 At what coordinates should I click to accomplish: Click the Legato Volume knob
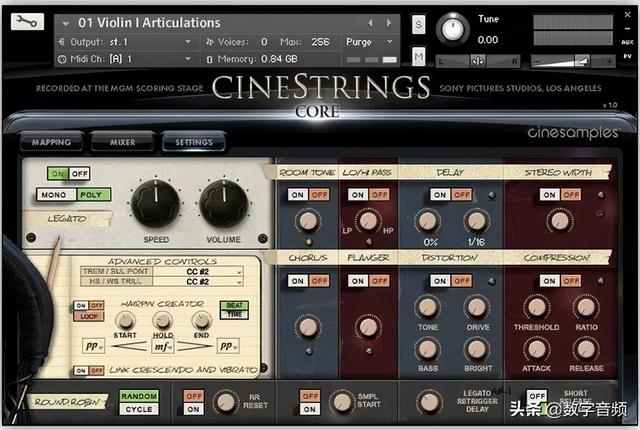point(224,204)
